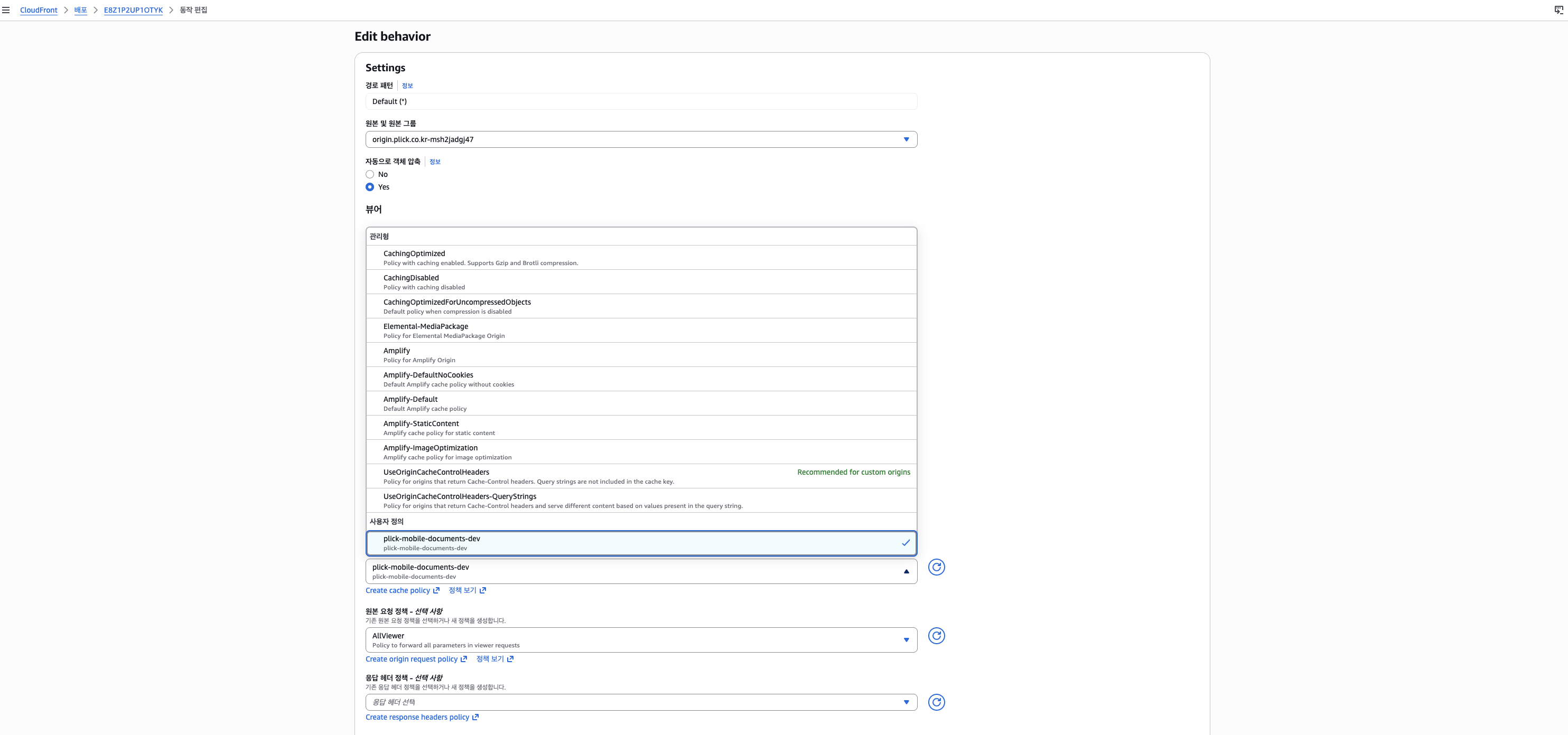This screenshot has width=1568, height=735.
Task: Refresh the cache policy list
Action: click(936, 567)
